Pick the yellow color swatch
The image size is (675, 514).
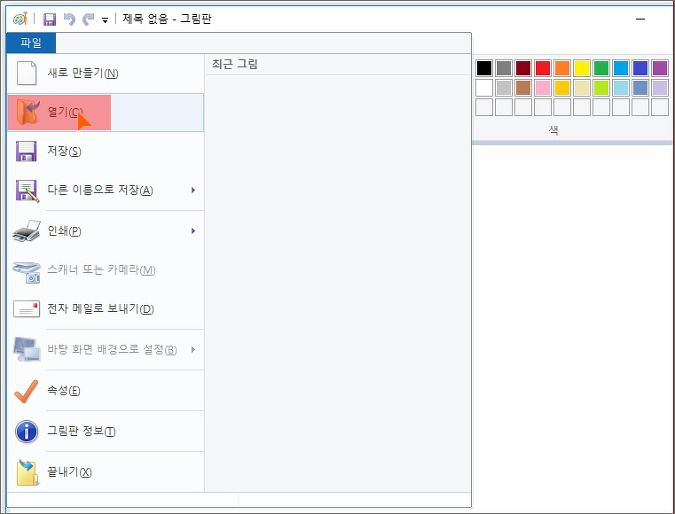[x=582, y=68]
